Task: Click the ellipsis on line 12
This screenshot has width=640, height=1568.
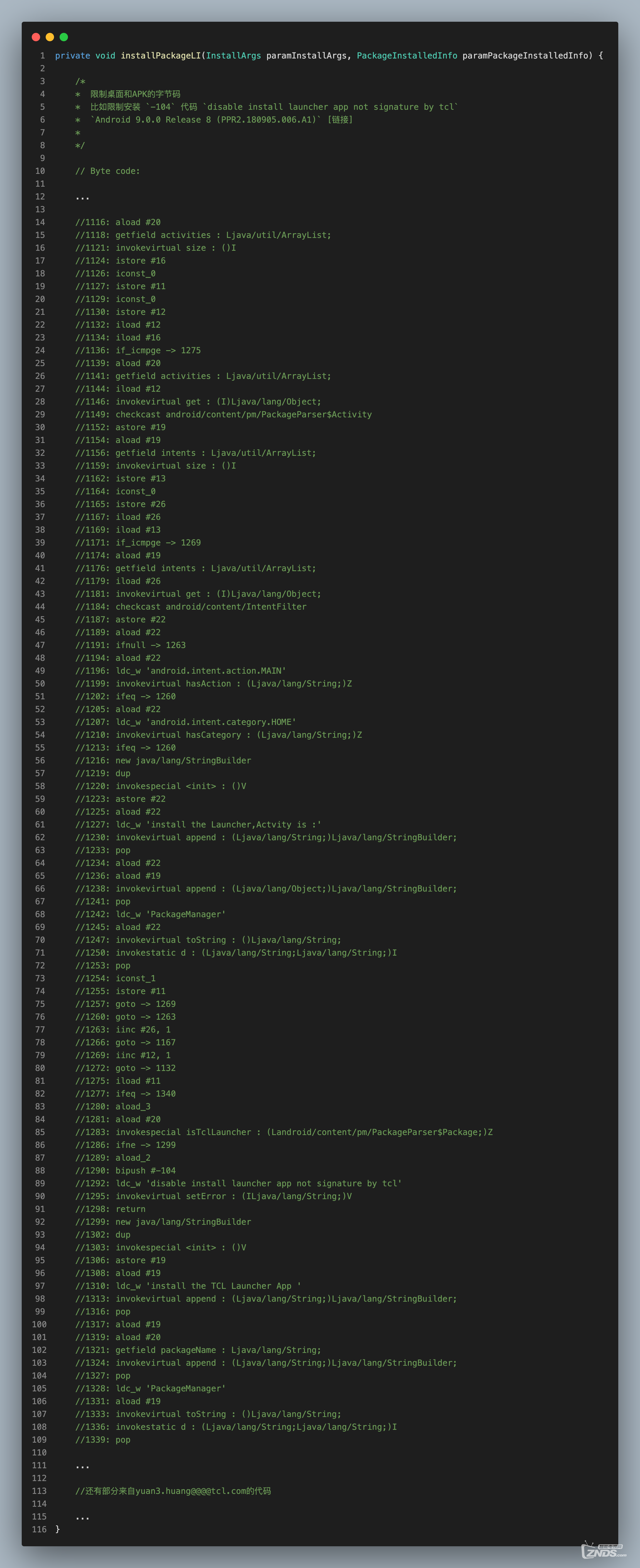Action: click(x=82, y=198)
